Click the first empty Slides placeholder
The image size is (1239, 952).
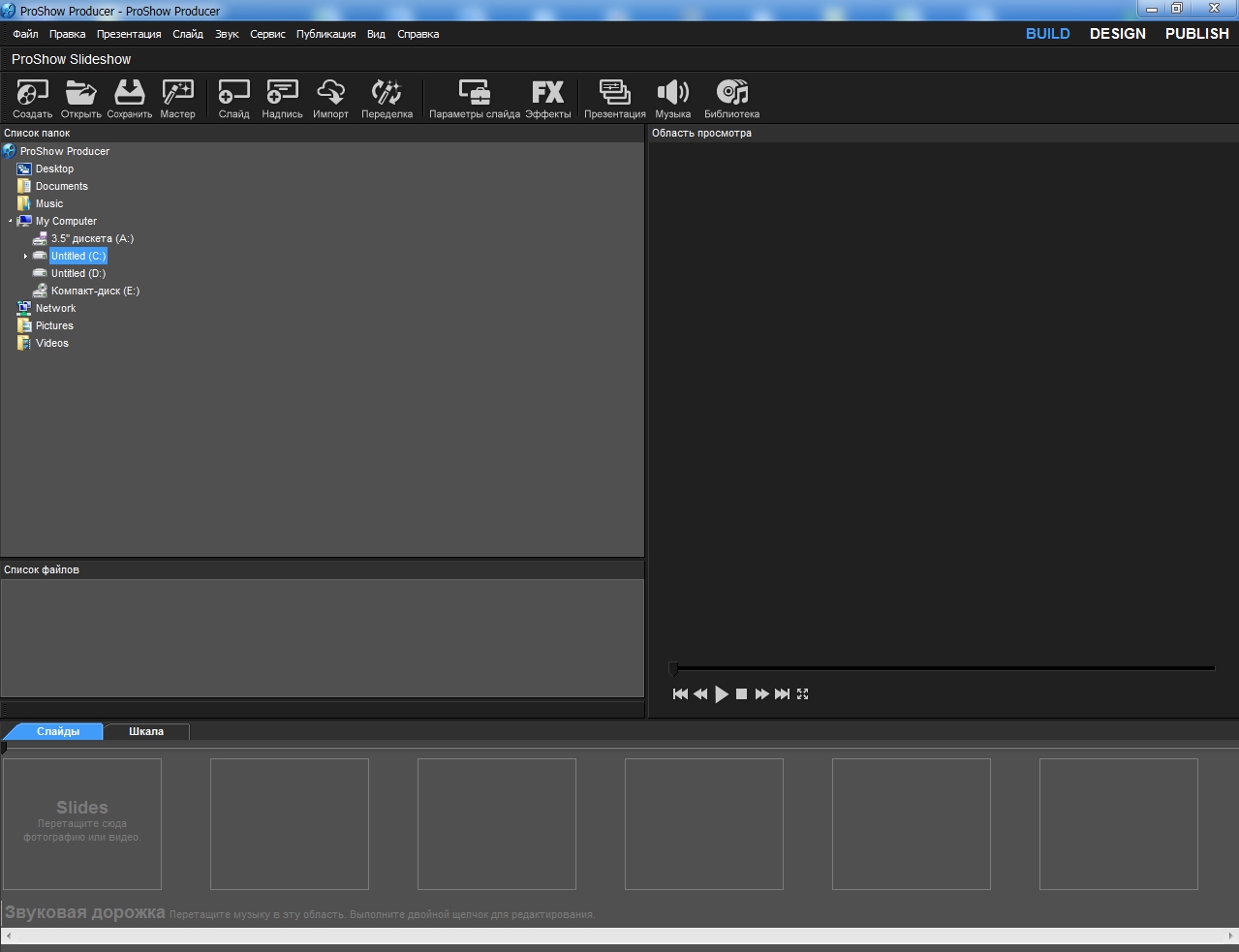click(x=82, y=824)
